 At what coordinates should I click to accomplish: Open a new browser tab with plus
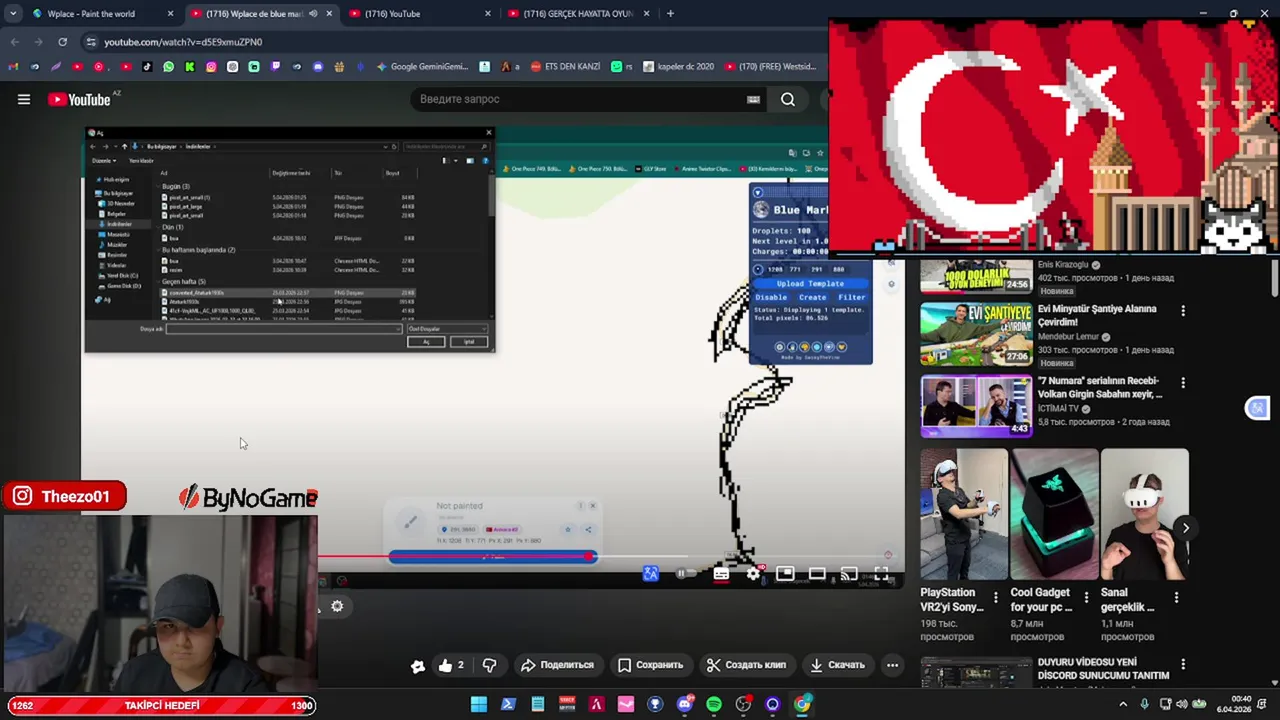(x=670, y=14)
